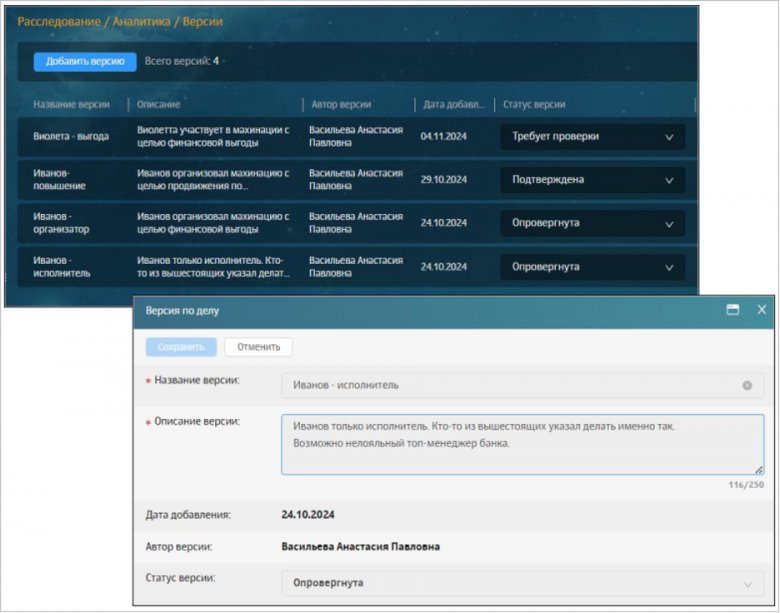Image resolution: width=780 pixels, height=613 pixels.
Task: Open the Требует проверки status dropdown
Action: [x=592, y=136]
